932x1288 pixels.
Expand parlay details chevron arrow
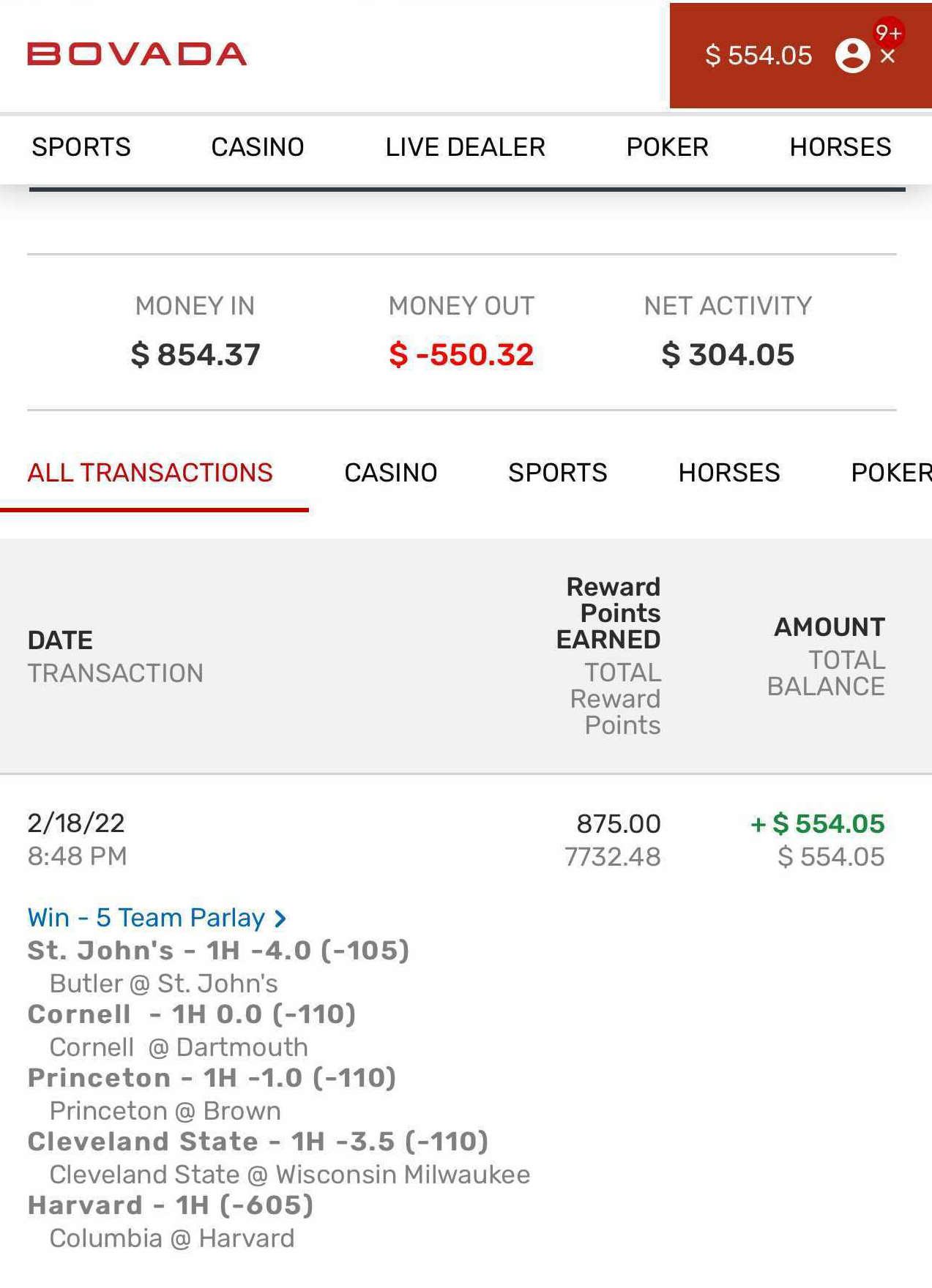[280, 918]
